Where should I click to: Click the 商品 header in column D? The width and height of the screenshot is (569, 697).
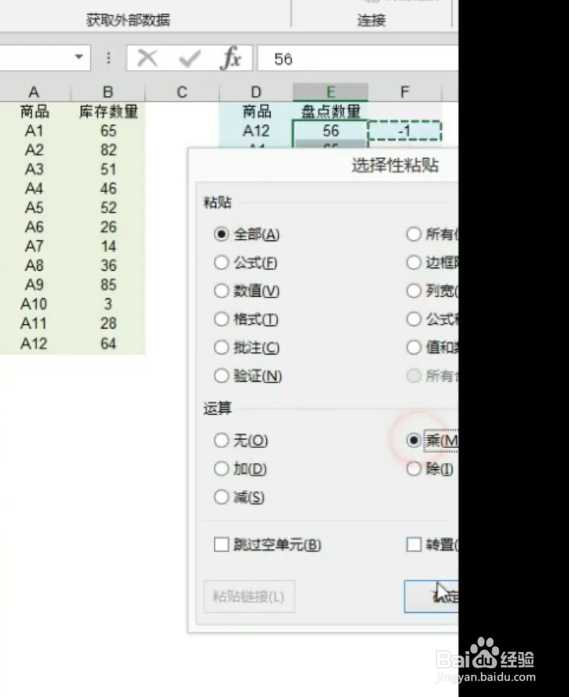256,112
